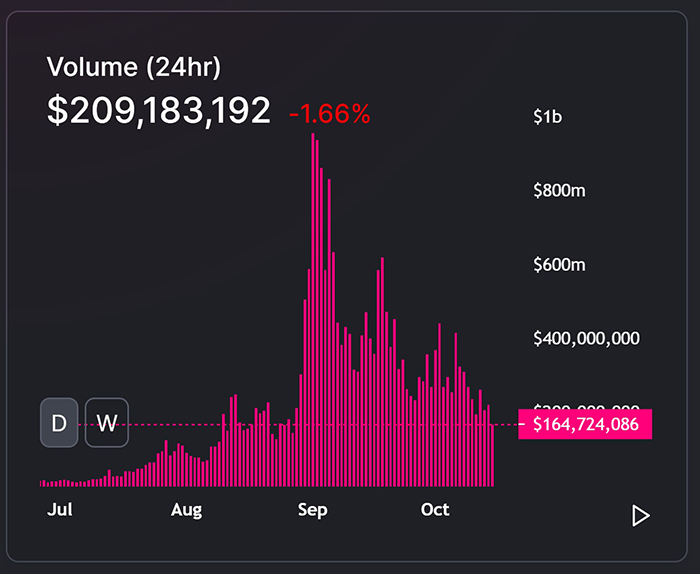Select the D daily interval toggle
This screenshot has width=700, height=574.
click(x=59, y=423)
